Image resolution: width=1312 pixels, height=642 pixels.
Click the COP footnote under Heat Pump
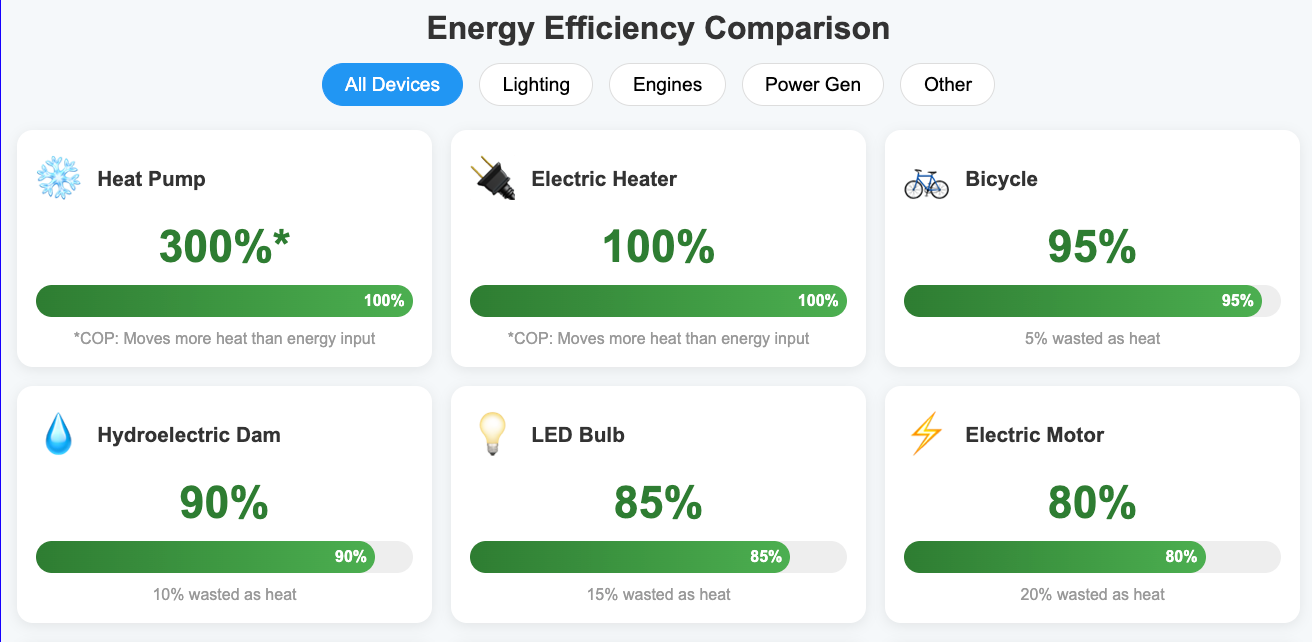[x=224, y=339]
